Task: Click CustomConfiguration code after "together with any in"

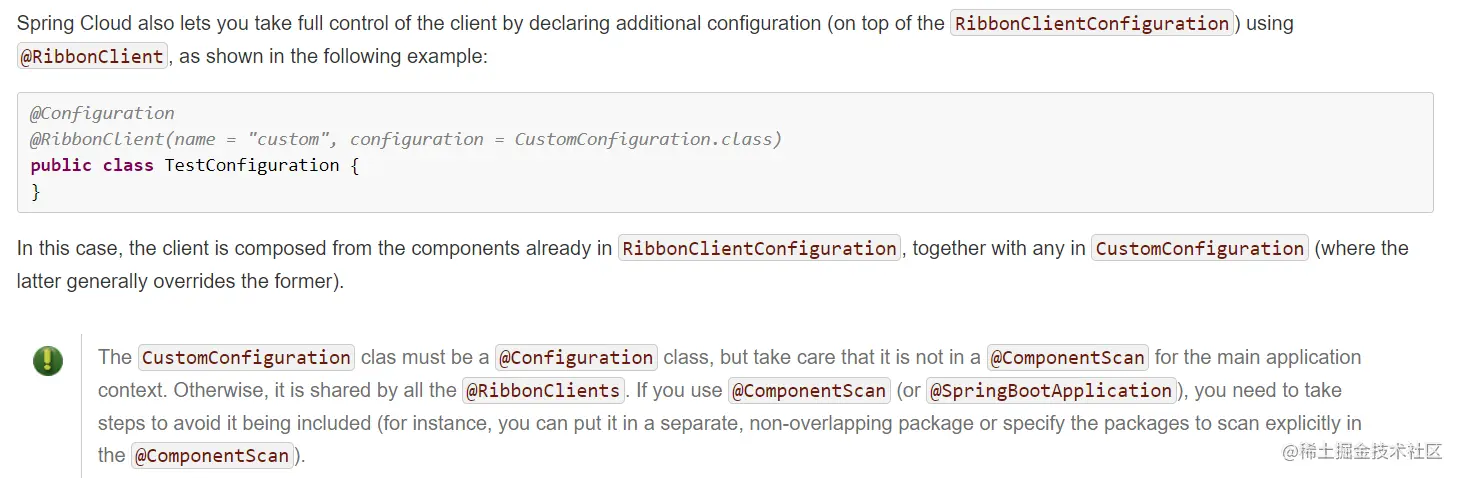Action: coord(1199,249)
